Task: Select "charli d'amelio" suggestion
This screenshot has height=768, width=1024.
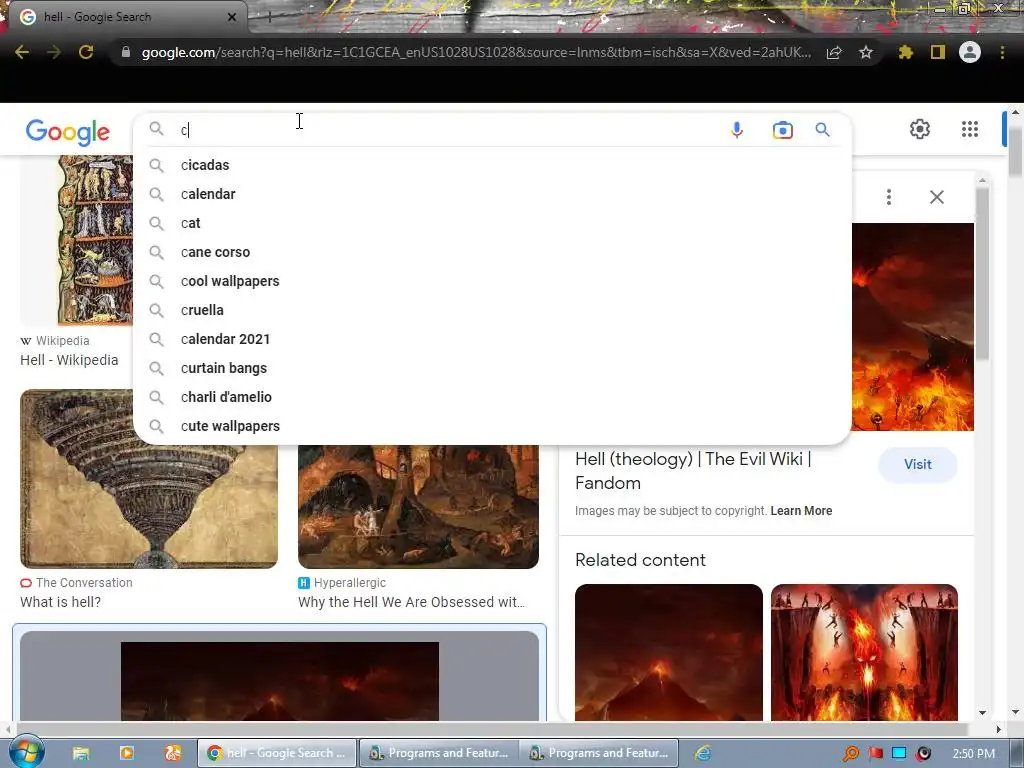Action: 492,397
